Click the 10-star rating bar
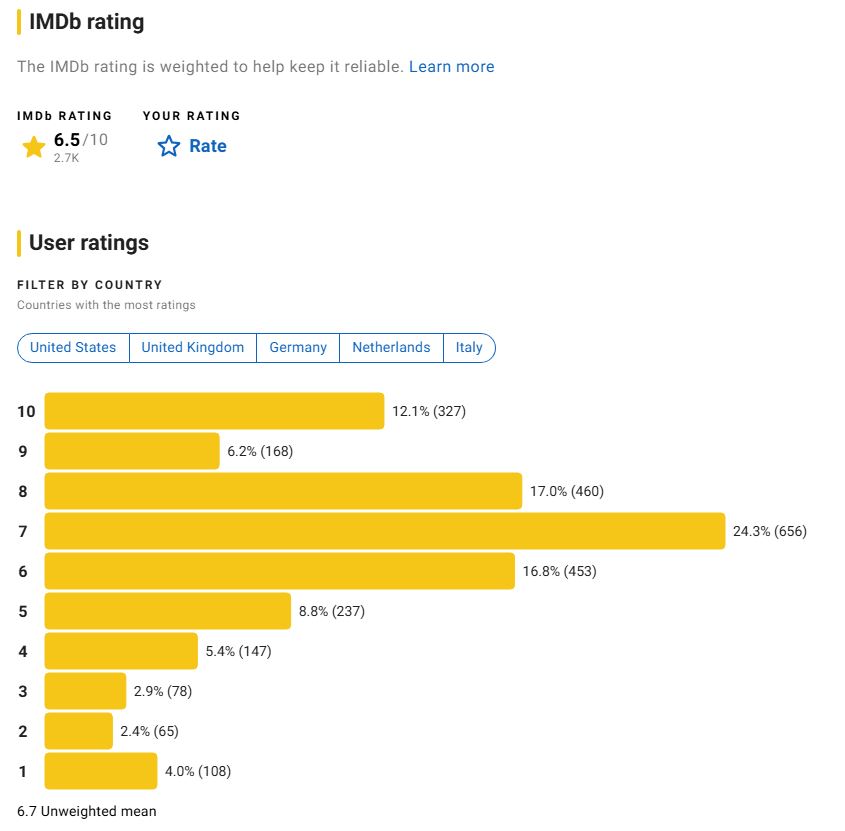 click(214, 411)
